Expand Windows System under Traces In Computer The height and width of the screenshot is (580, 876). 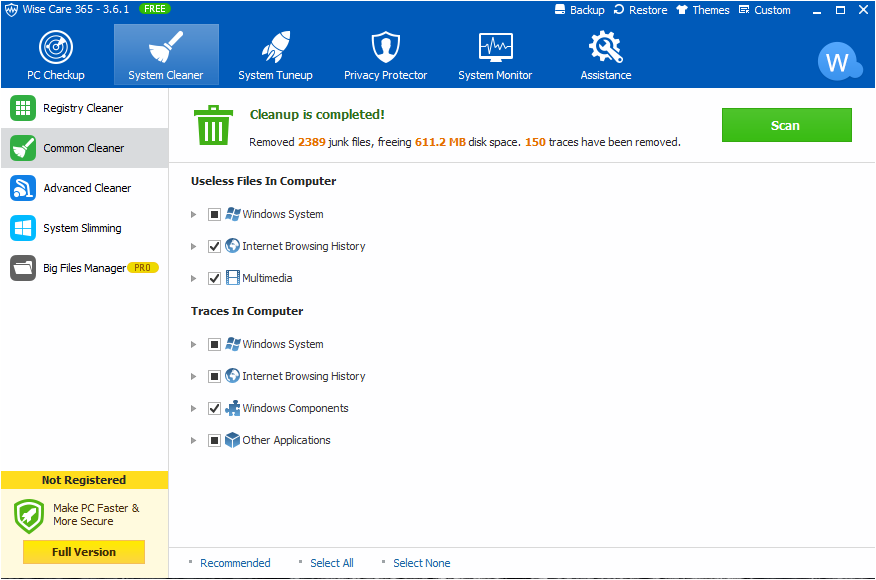pos(193,344)
